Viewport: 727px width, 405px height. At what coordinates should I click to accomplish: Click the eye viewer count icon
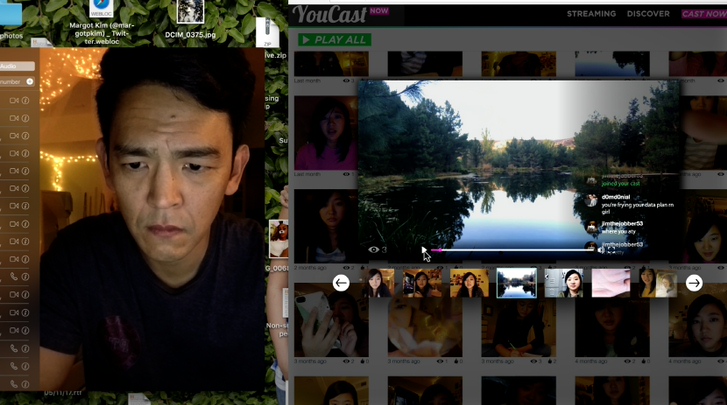coord(373,250)
